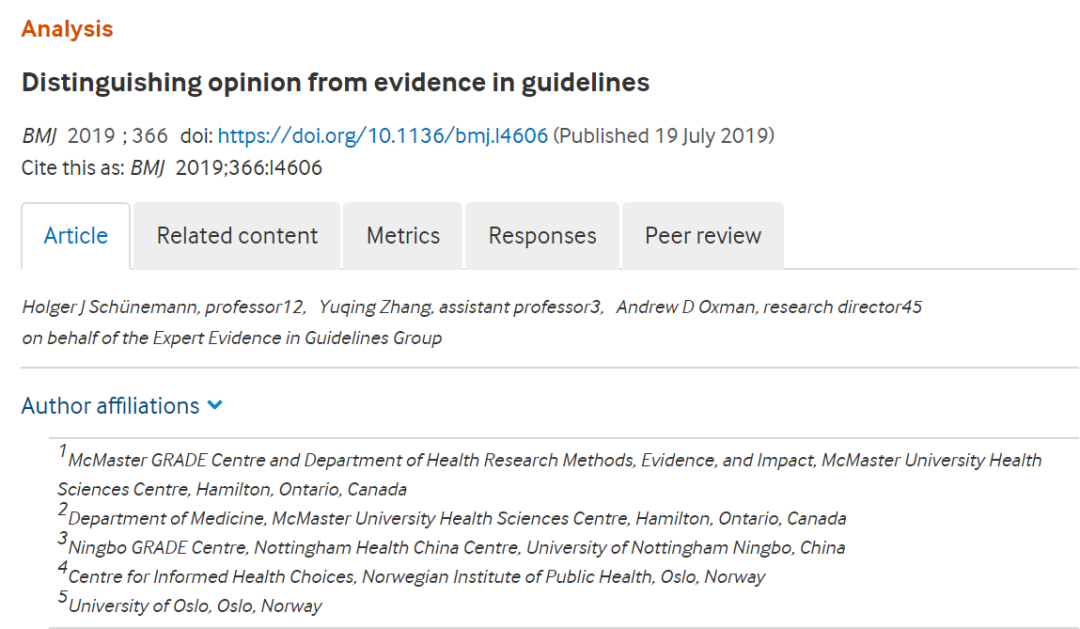
Task: Open the Metrics tab
Action: (x=403, y=236)
